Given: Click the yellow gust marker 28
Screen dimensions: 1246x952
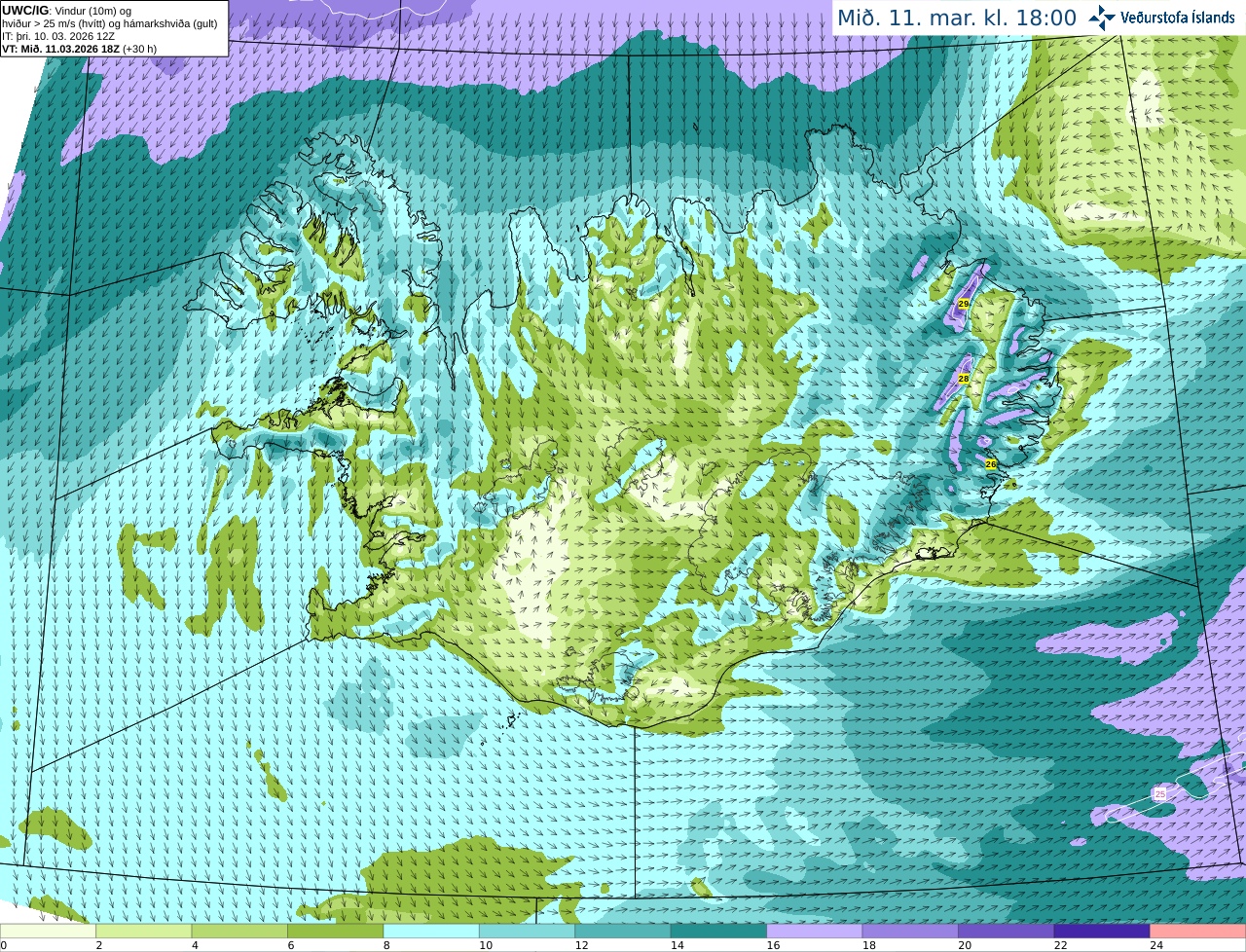Looking at the screenshot, I should point(964,379).
